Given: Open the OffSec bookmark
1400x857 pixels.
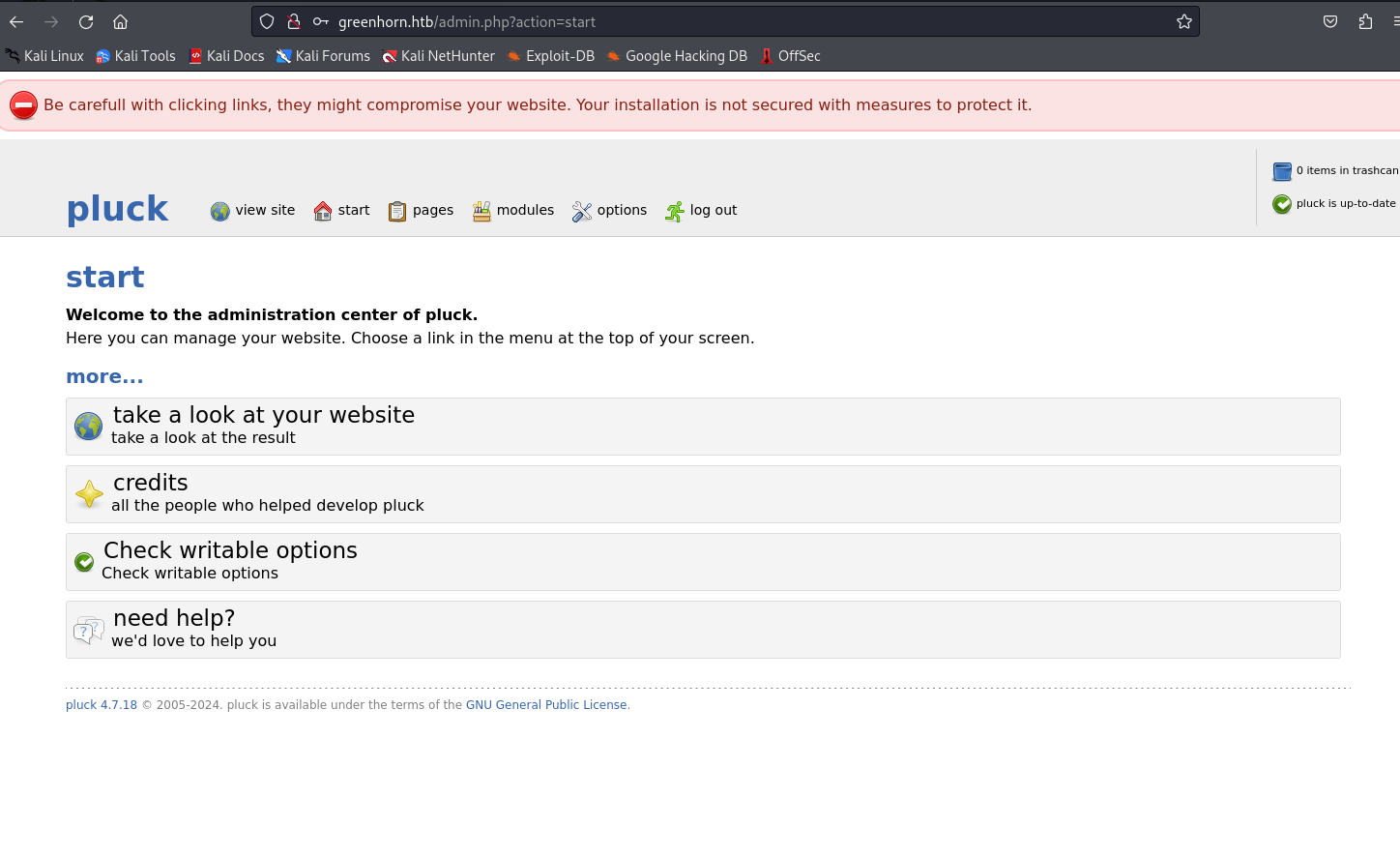Looking at the screenshot, I should 790,56.
